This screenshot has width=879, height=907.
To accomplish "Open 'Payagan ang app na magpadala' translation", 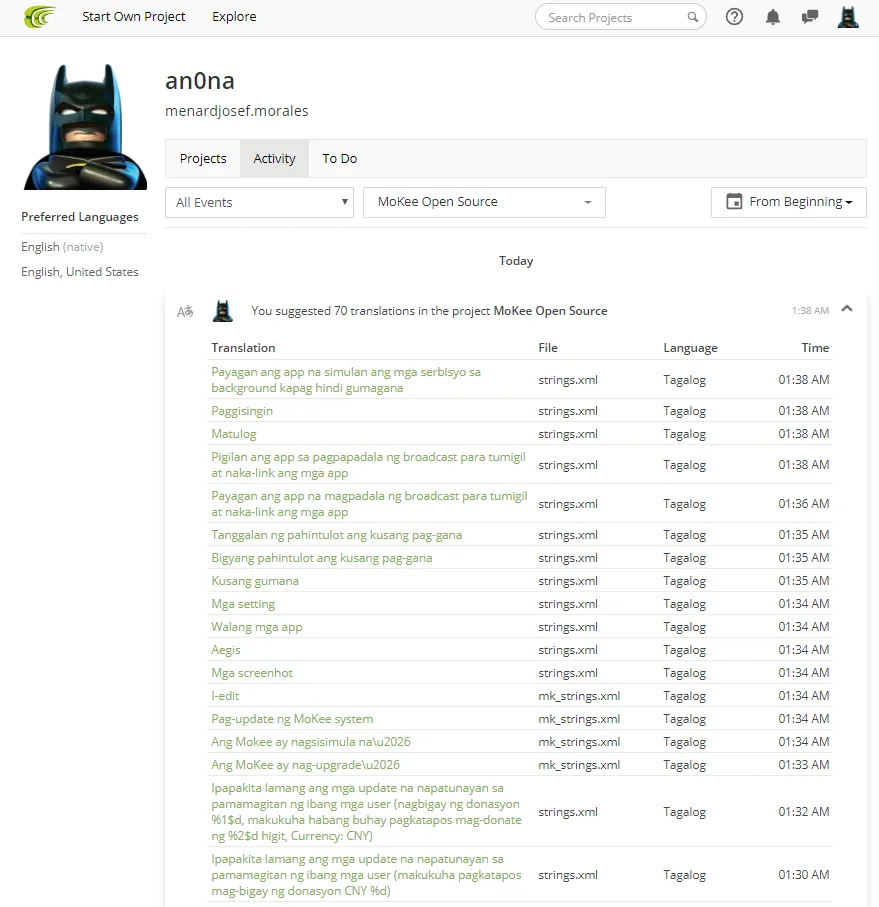I will (x=369, y=504).
